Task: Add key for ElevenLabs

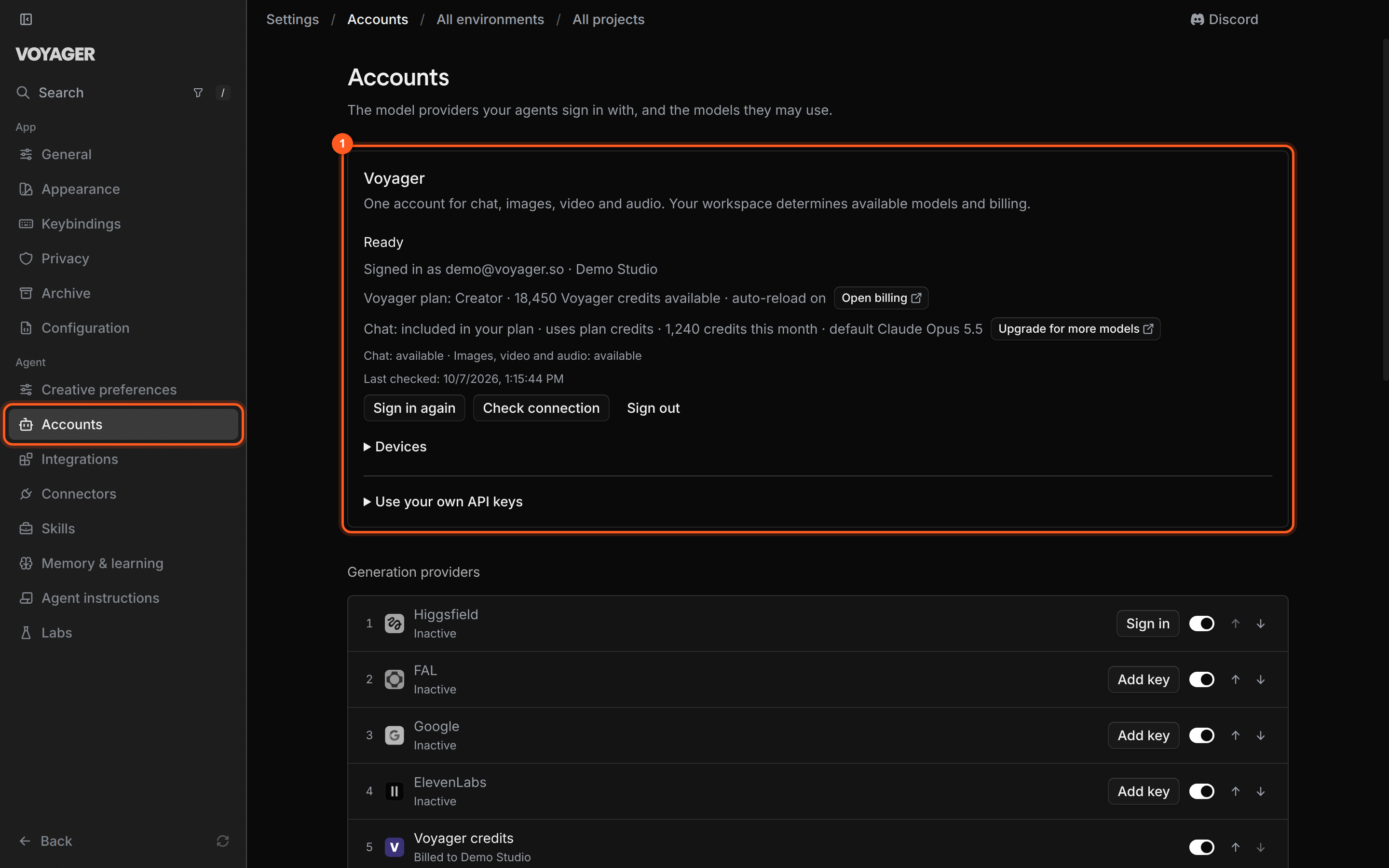Action: (1144, 792)
